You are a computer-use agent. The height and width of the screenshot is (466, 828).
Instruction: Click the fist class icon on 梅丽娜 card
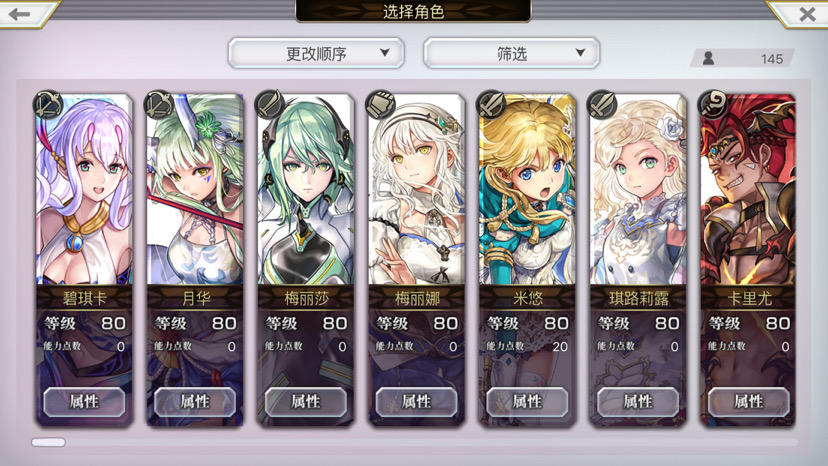coord(381,104)
